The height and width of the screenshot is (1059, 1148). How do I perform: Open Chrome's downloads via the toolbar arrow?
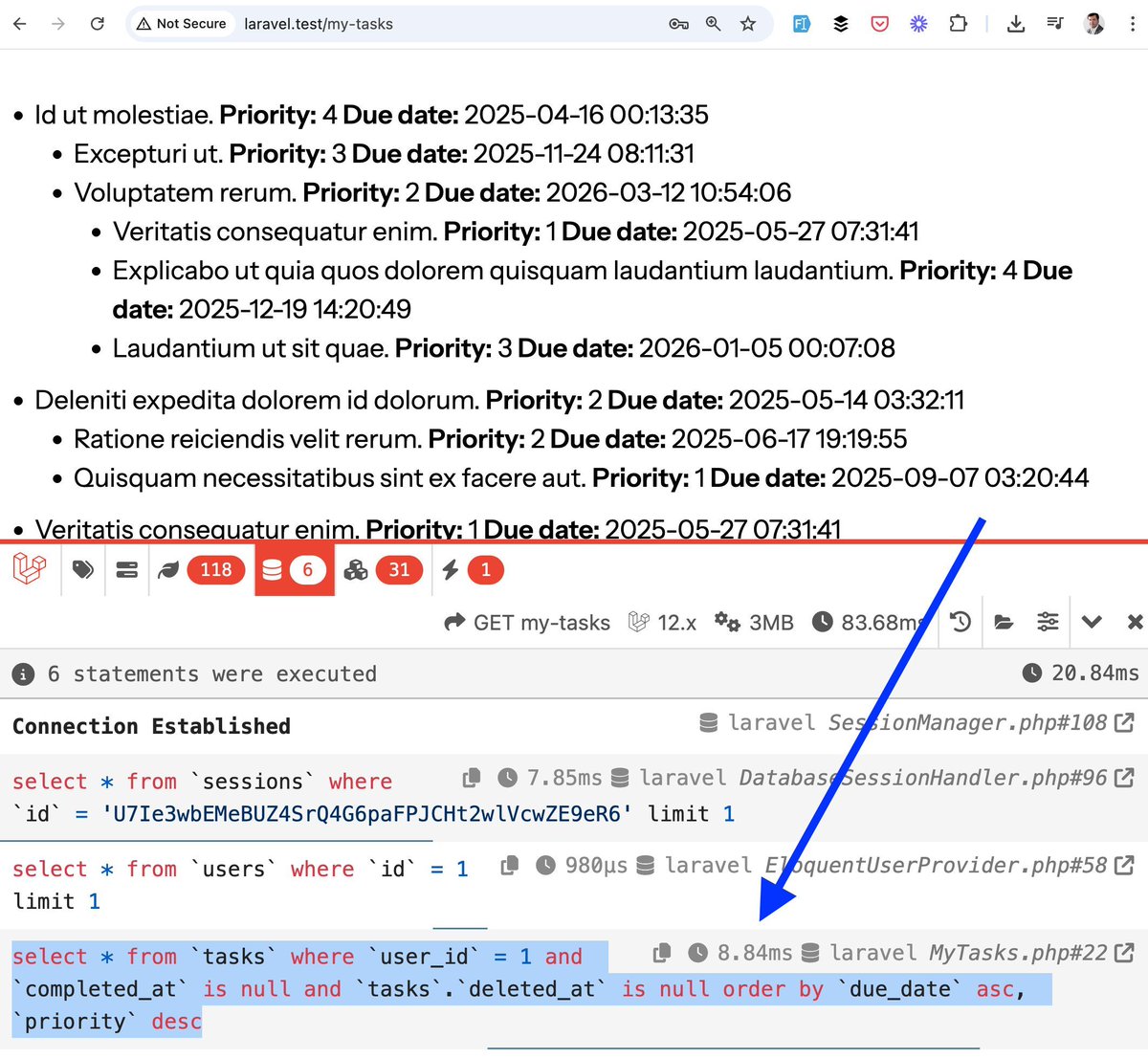[1016, 23]
